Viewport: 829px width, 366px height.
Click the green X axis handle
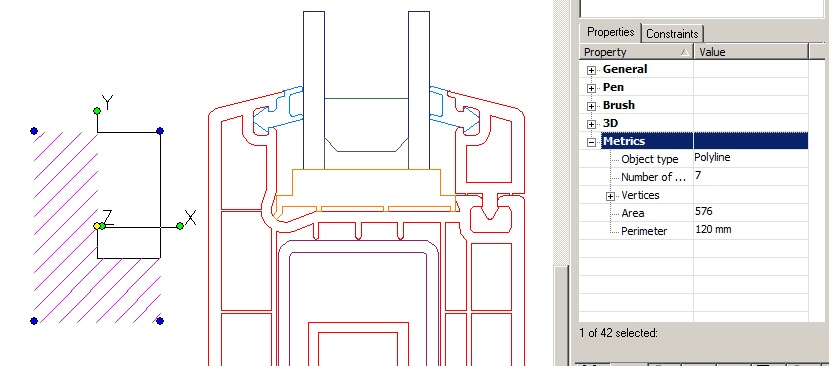[180, 226]
